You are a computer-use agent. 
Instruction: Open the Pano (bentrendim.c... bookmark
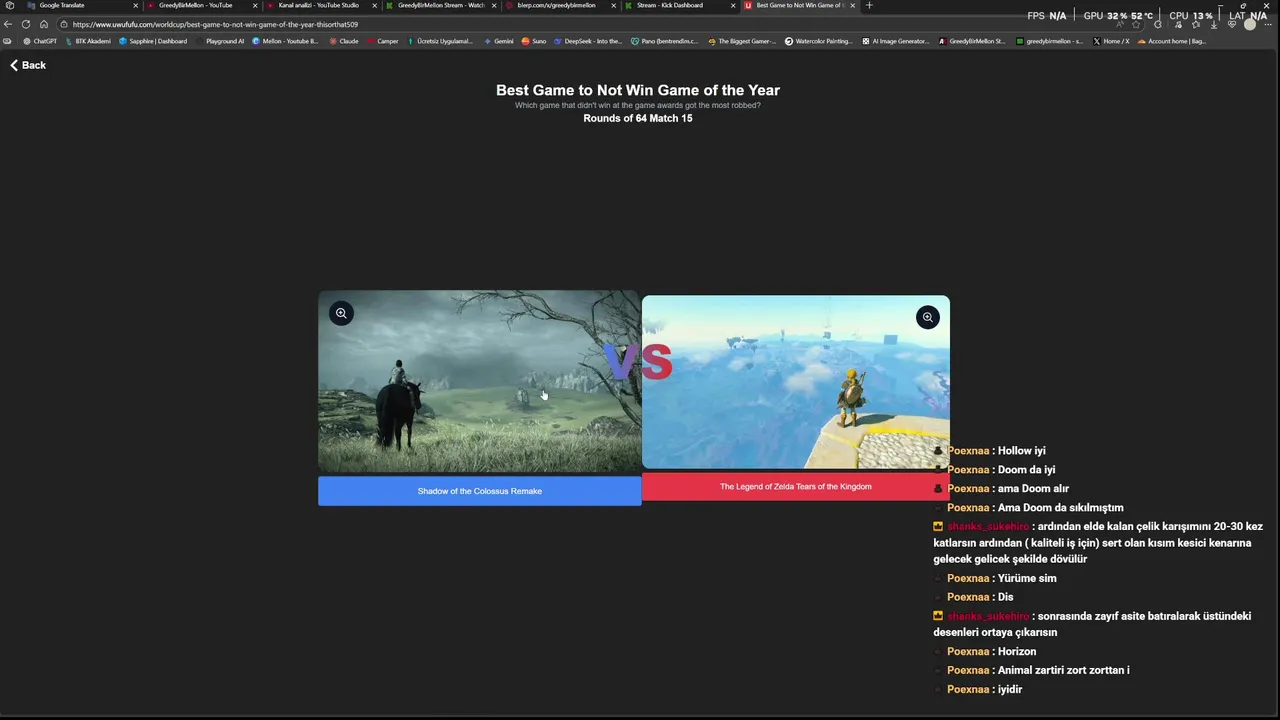click(664, 41)
